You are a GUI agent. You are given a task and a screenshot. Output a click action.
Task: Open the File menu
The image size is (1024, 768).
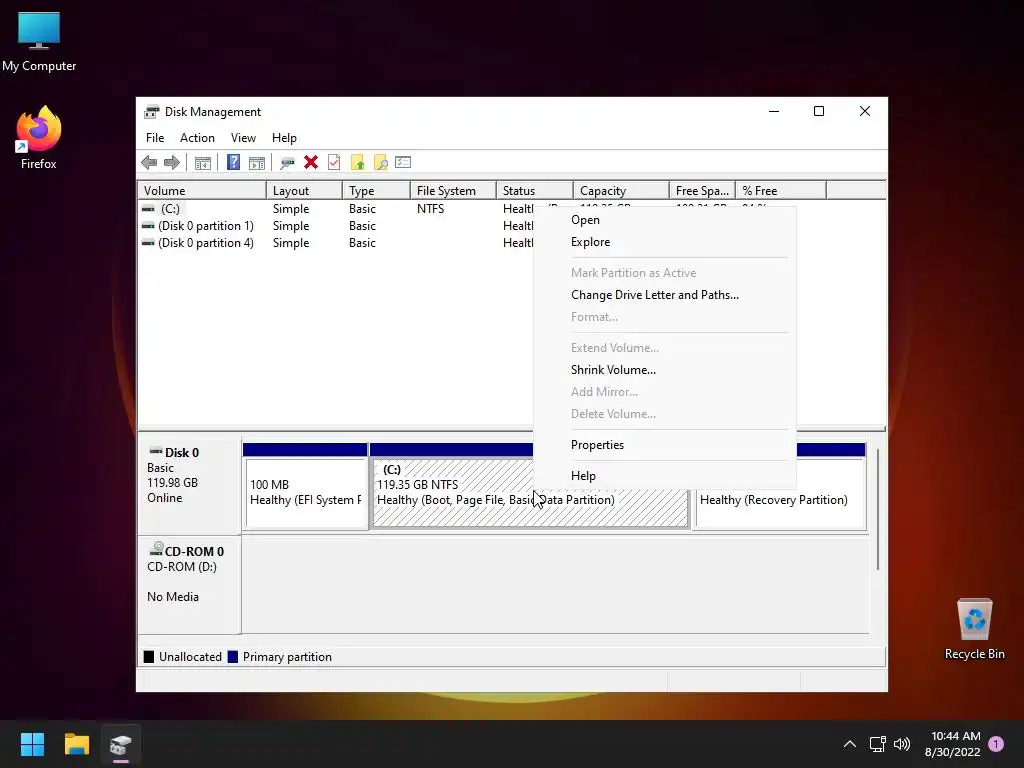[x=155, y=138]
